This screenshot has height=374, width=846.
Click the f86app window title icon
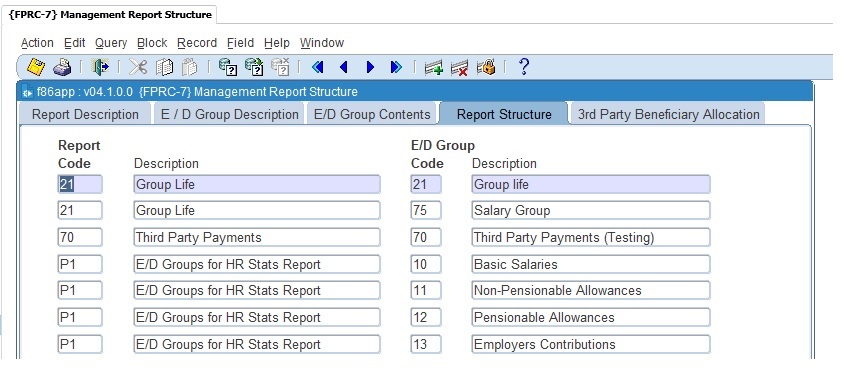click(x=28, y=92)
